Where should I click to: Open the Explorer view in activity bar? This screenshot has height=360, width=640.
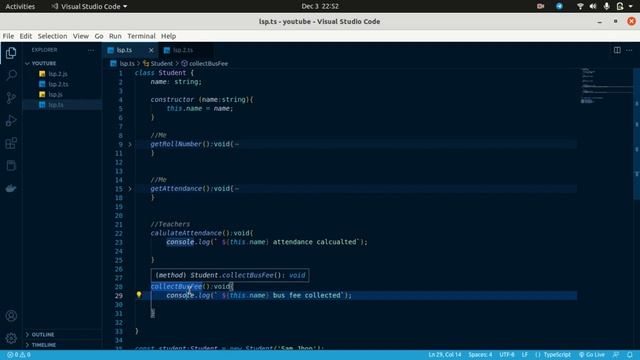(x=11, y=53)
